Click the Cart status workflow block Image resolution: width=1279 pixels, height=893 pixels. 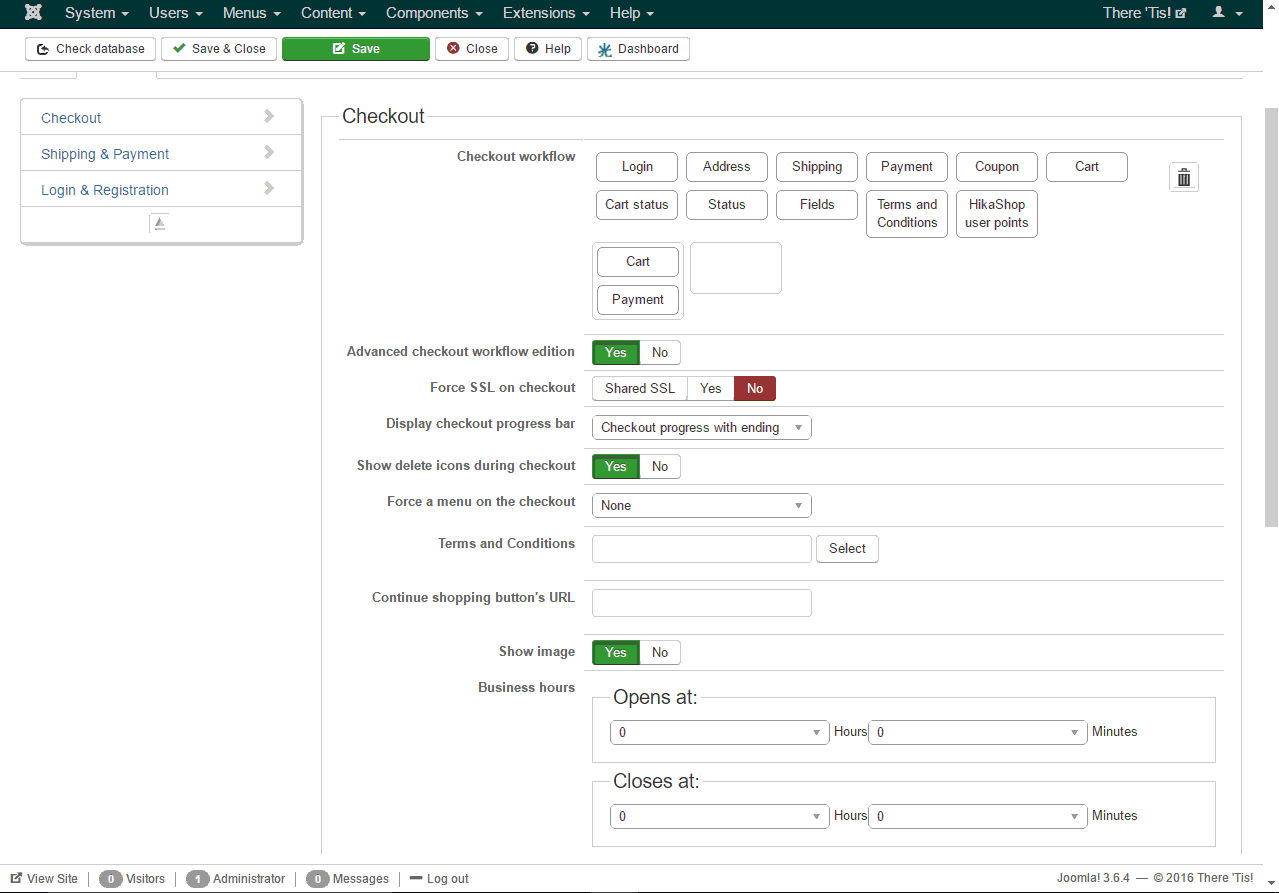[637, 204]
